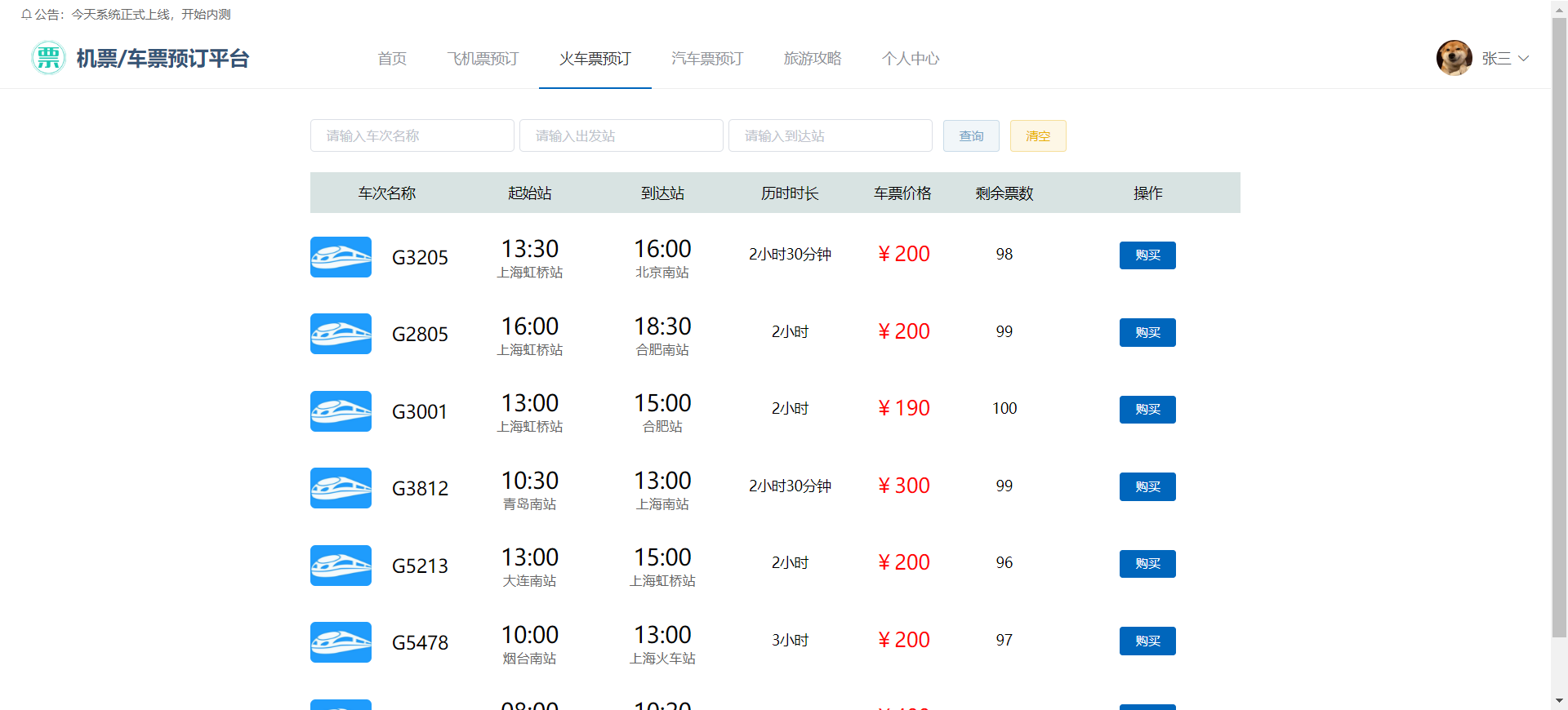Click the 大连南站 departure station text
1568x710 pixels.
click(x=530, y=581)
